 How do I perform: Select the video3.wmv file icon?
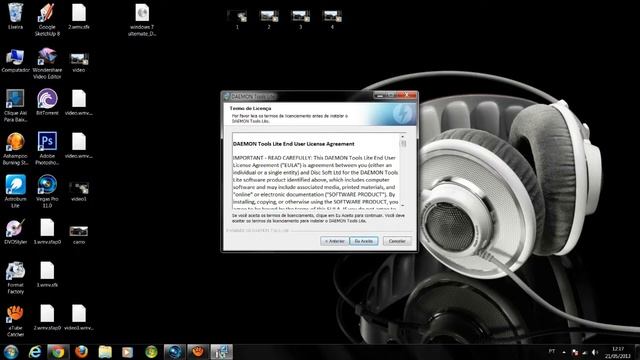79,318
